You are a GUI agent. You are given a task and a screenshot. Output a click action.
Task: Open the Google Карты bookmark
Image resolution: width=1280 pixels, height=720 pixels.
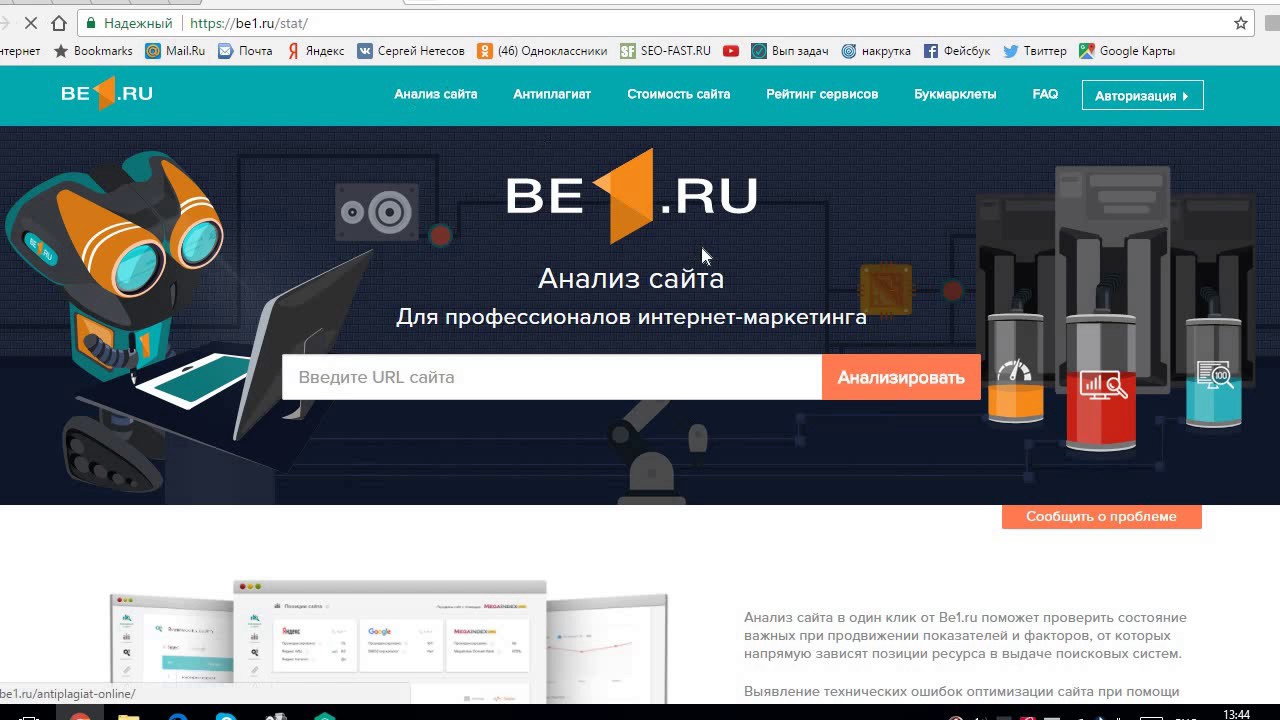(x=1127, y=51)
